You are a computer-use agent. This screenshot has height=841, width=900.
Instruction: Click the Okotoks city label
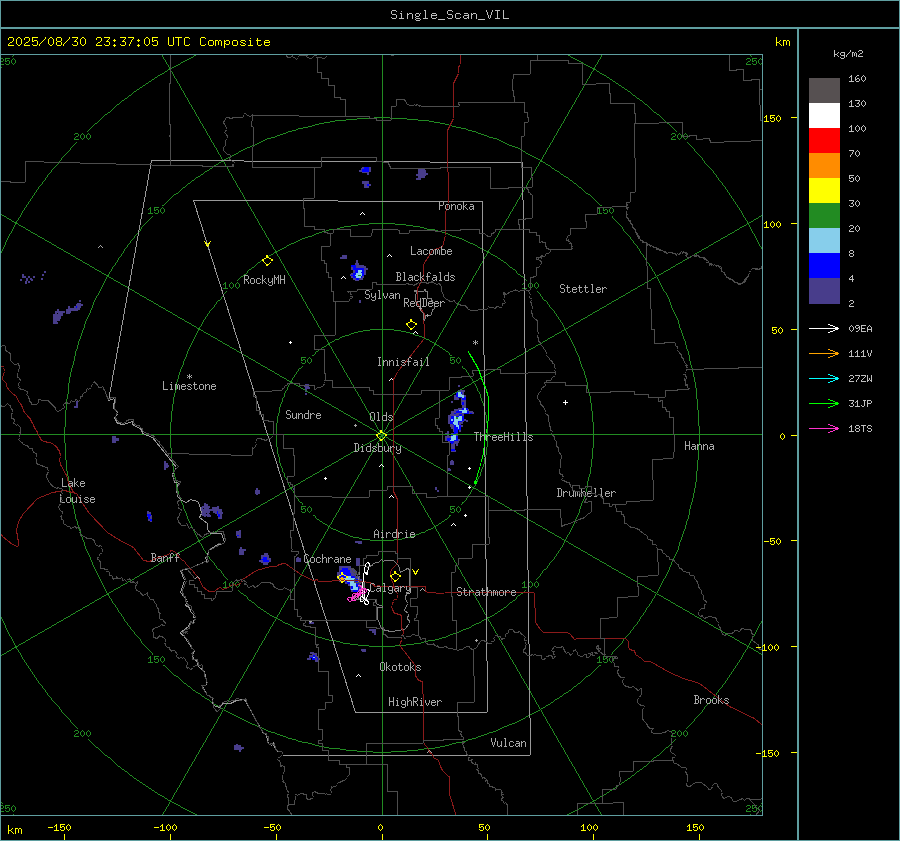(x=400, y=667)
